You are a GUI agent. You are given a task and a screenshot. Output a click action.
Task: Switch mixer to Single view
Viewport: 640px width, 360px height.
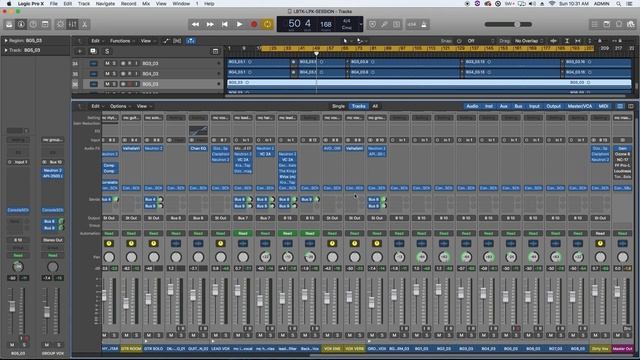click(338, 106)
